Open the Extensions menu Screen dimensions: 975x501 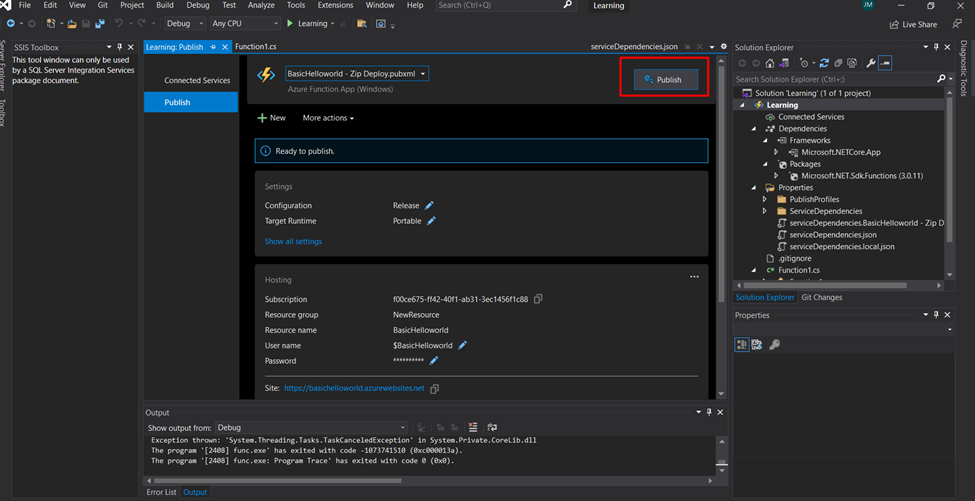335,5
